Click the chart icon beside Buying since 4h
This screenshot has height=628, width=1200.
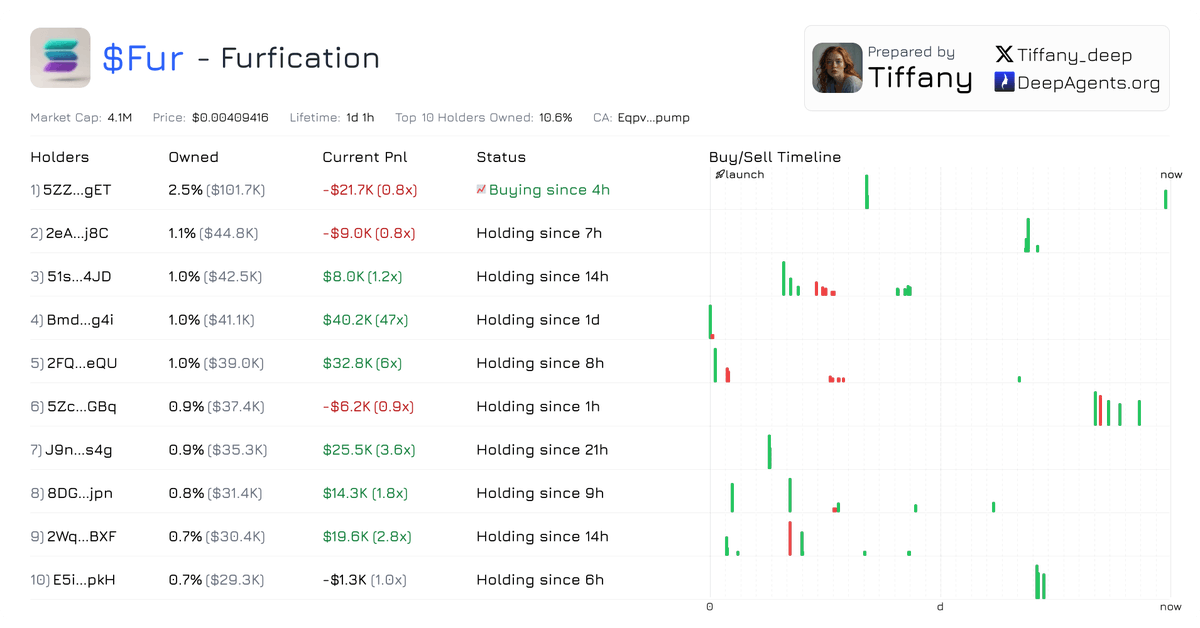tap(481, 189)
